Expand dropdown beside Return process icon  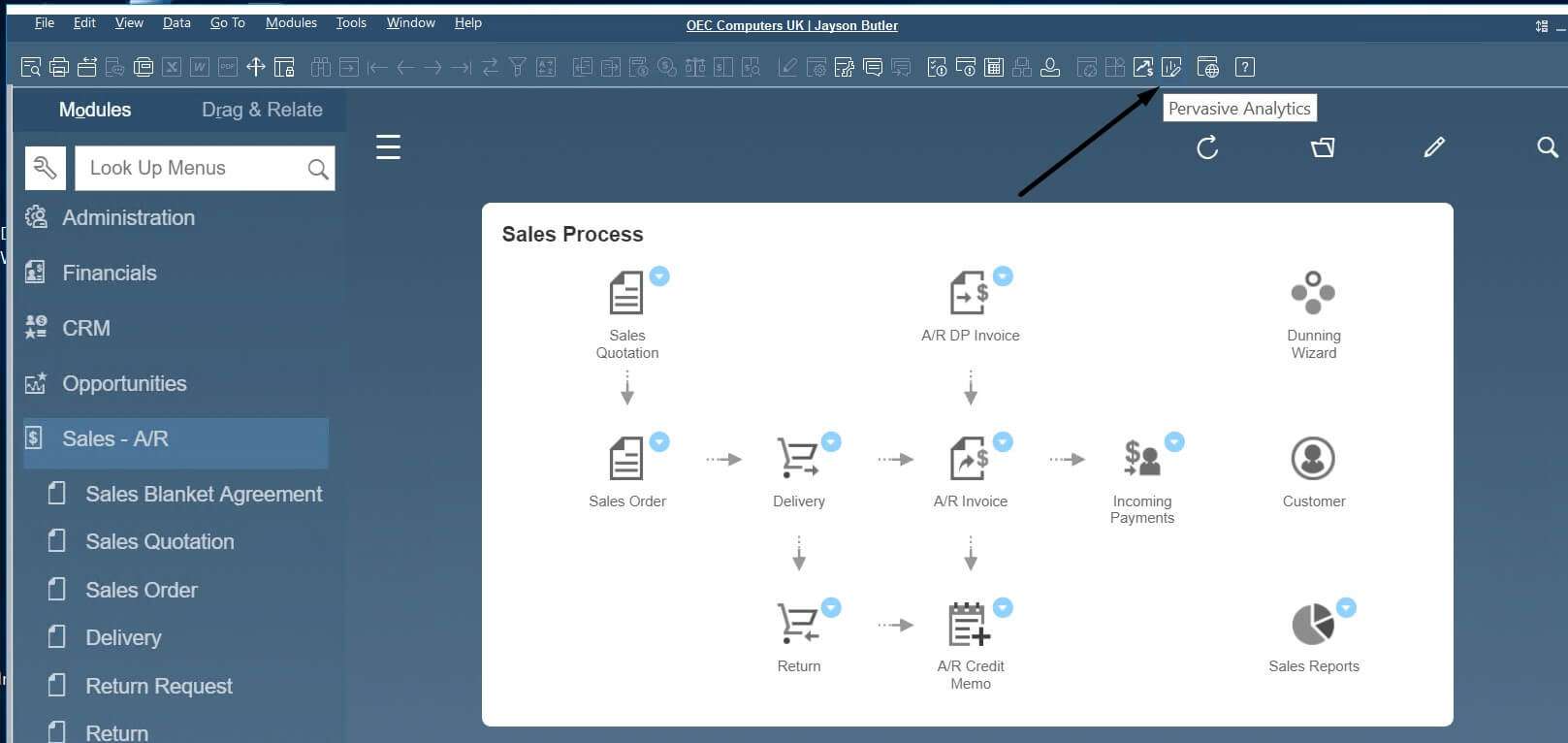831,608
